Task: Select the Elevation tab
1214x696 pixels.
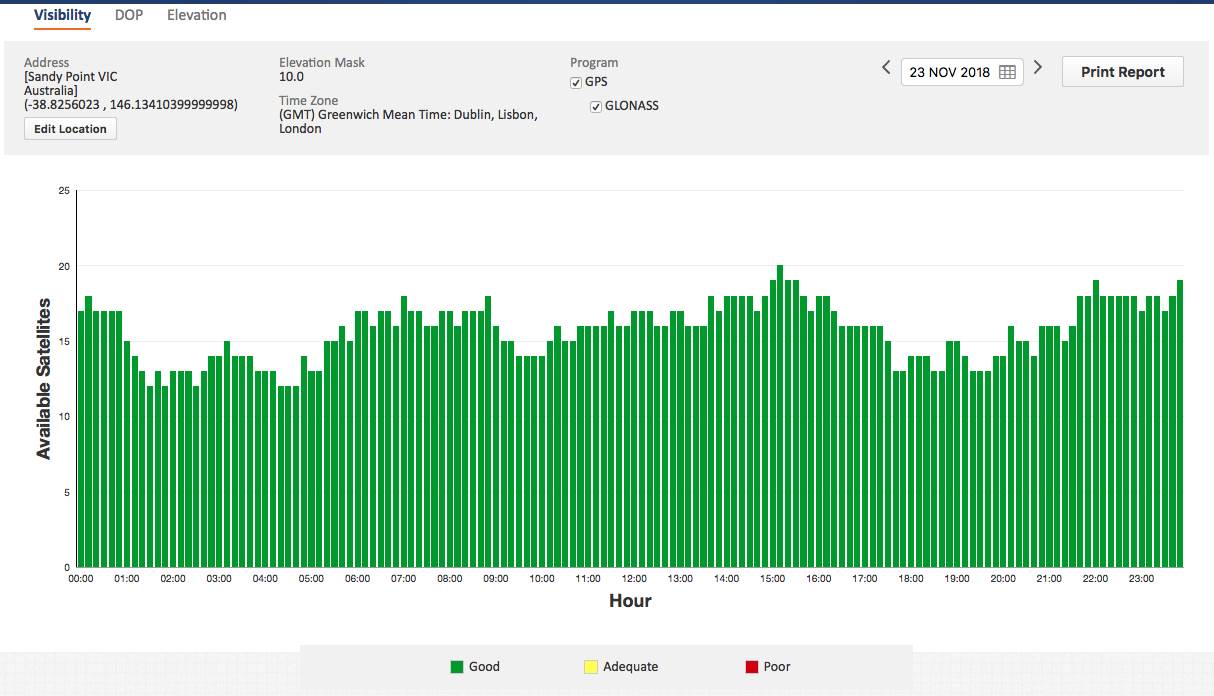Action: click(196, 15)
